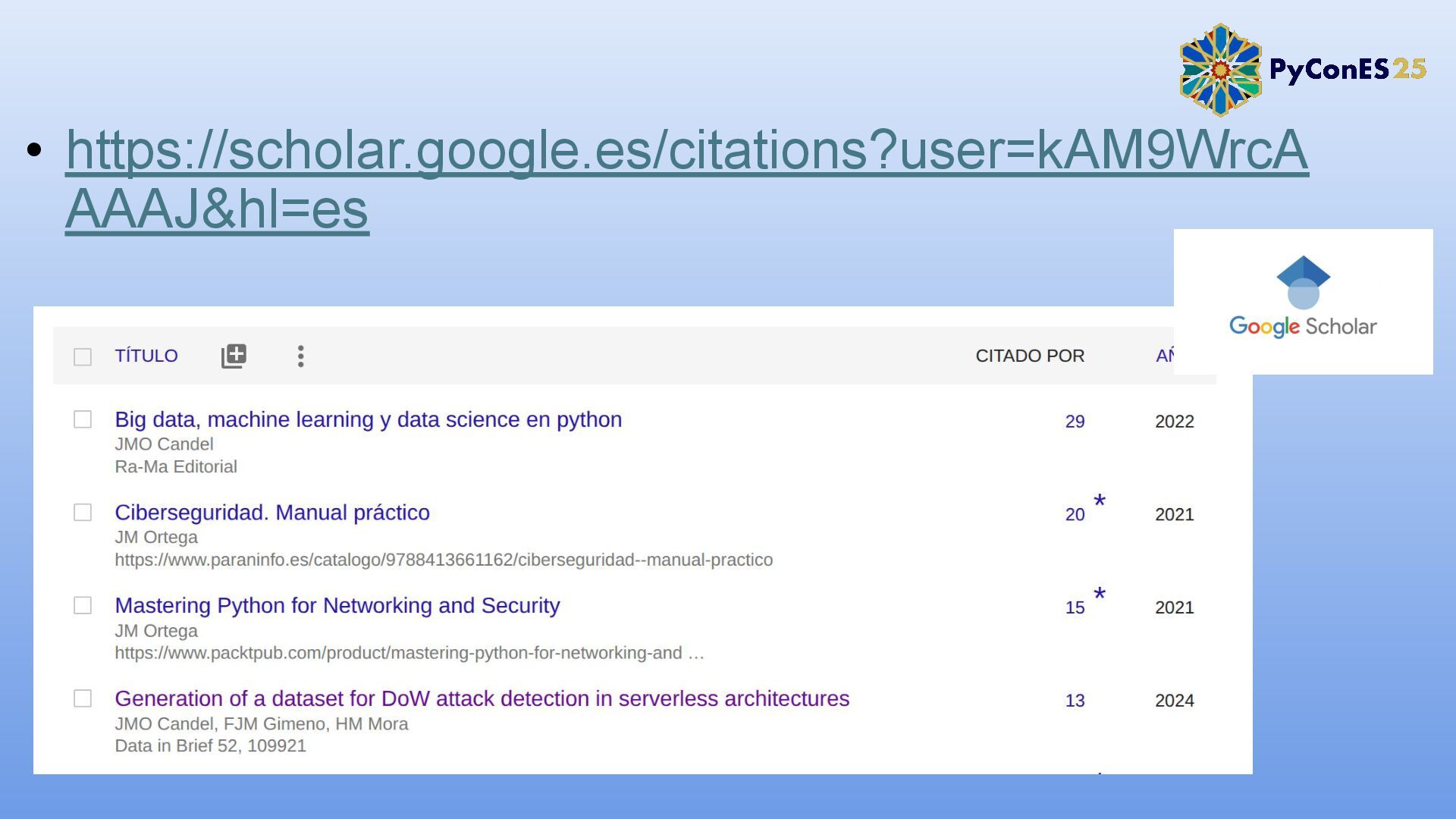Check the DoW attack dataset article checkbox
The width and height of the screenshot is (1456, 819).
83,698
